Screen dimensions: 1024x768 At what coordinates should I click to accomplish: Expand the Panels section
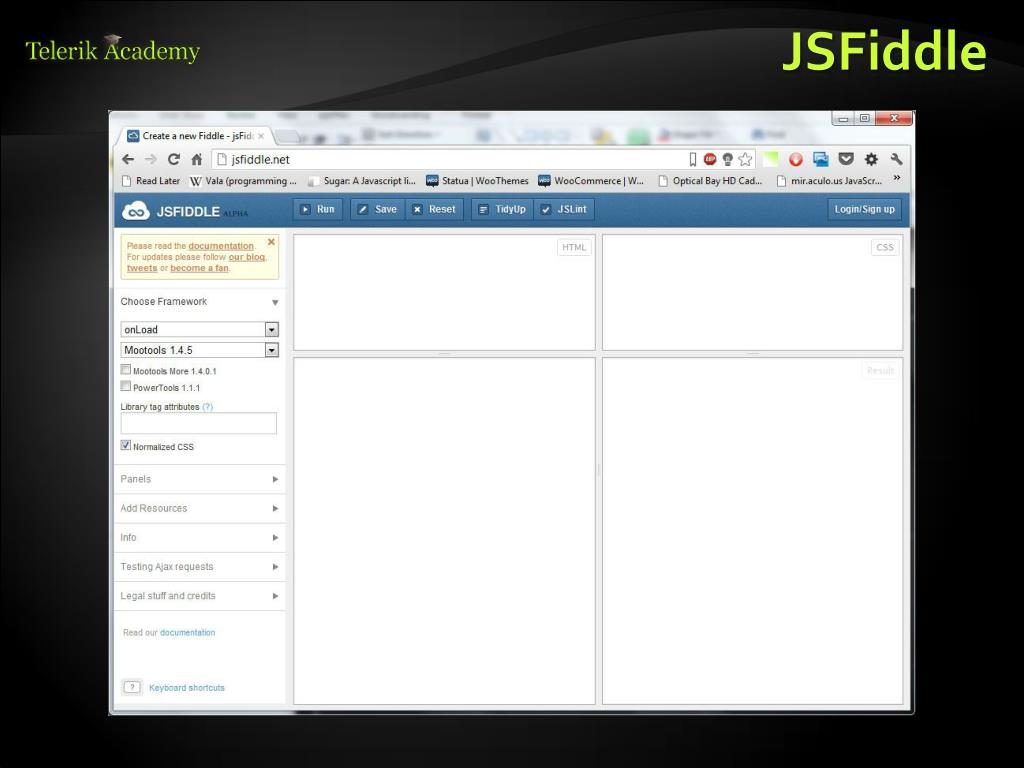200,479
